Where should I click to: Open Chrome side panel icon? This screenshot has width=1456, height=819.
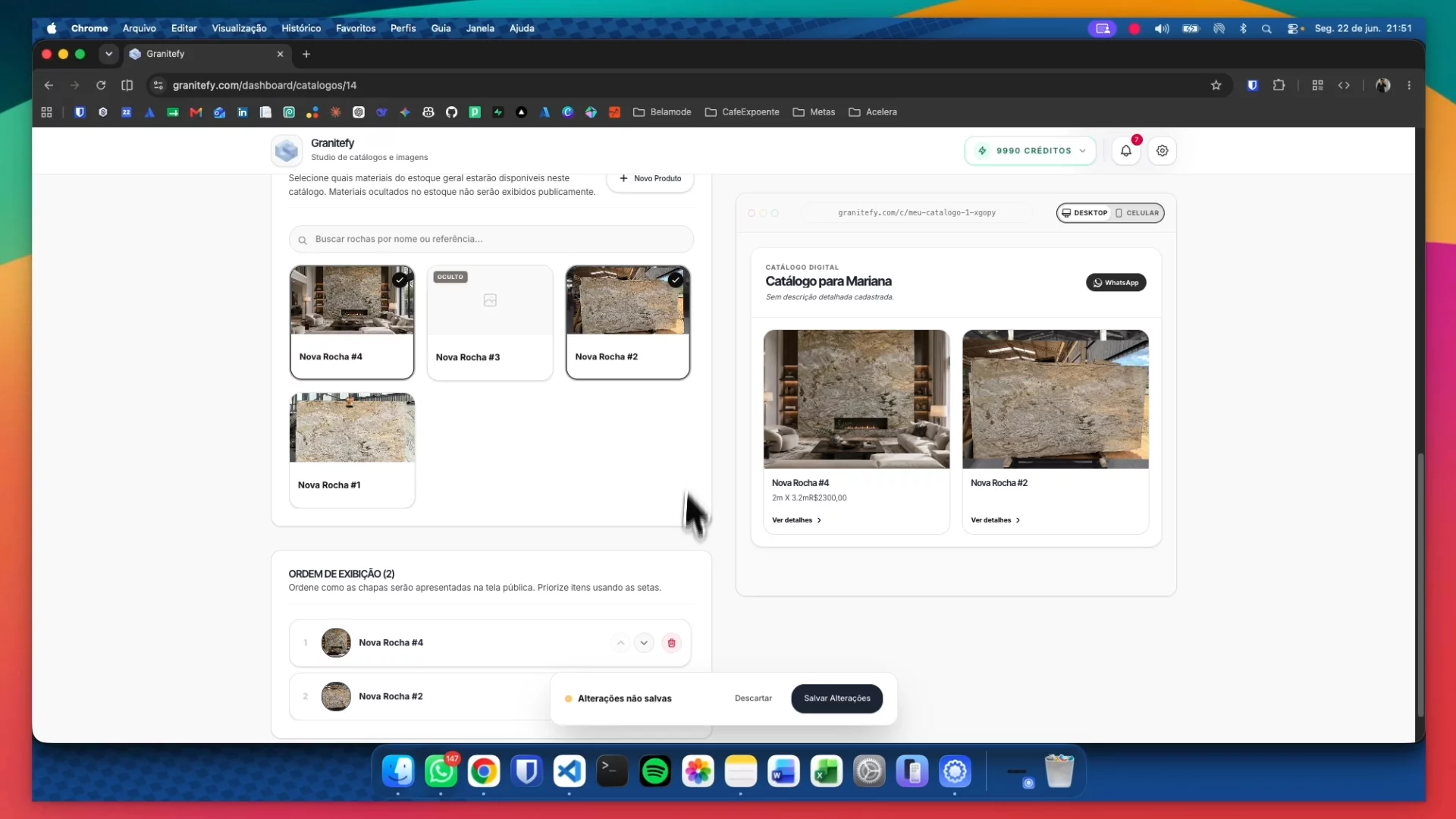[127, 86]
